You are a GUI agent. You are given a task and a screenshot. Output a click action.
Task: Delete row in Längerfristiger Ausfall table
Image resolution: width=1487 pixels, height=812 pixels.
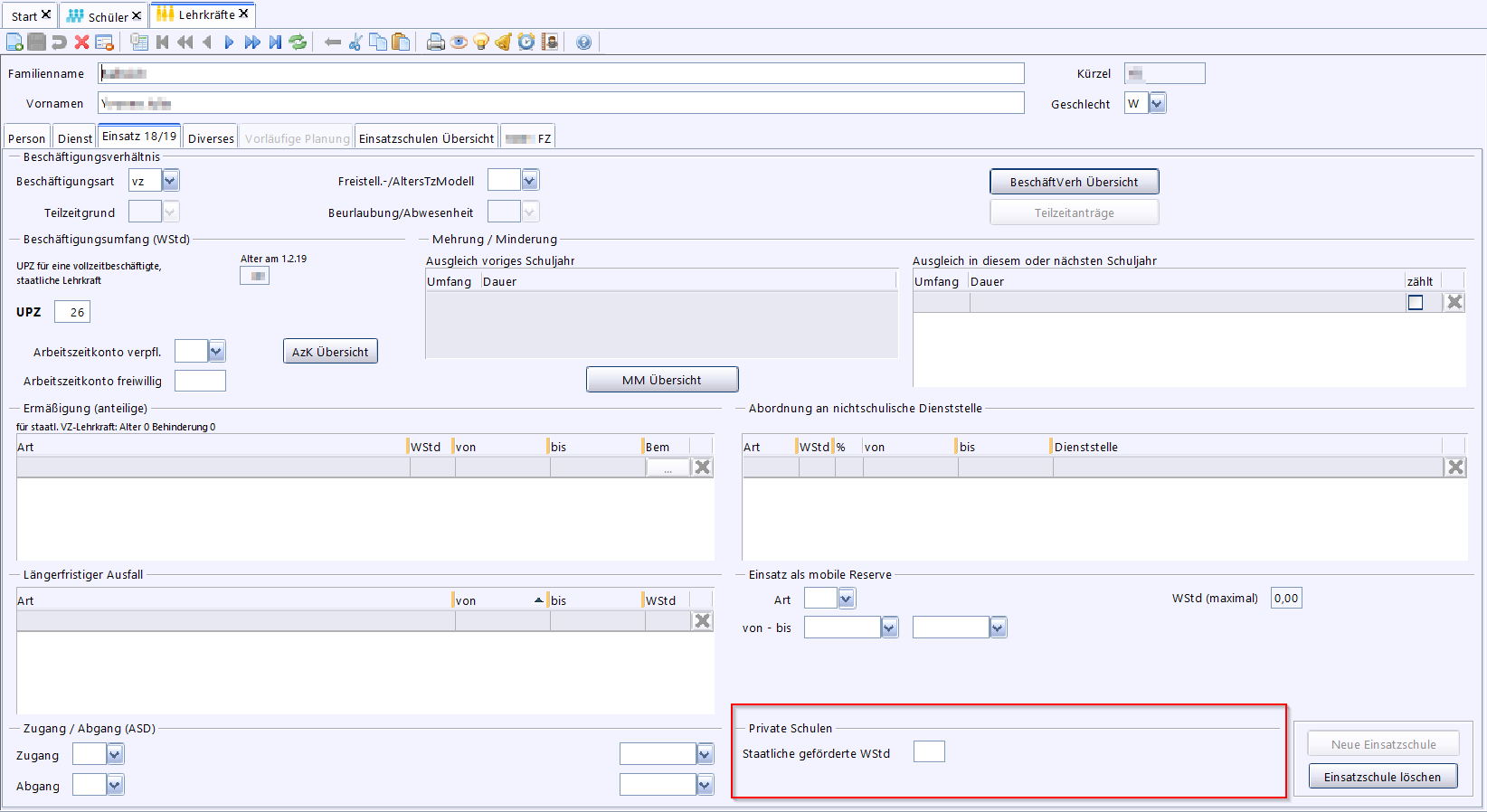703,620
